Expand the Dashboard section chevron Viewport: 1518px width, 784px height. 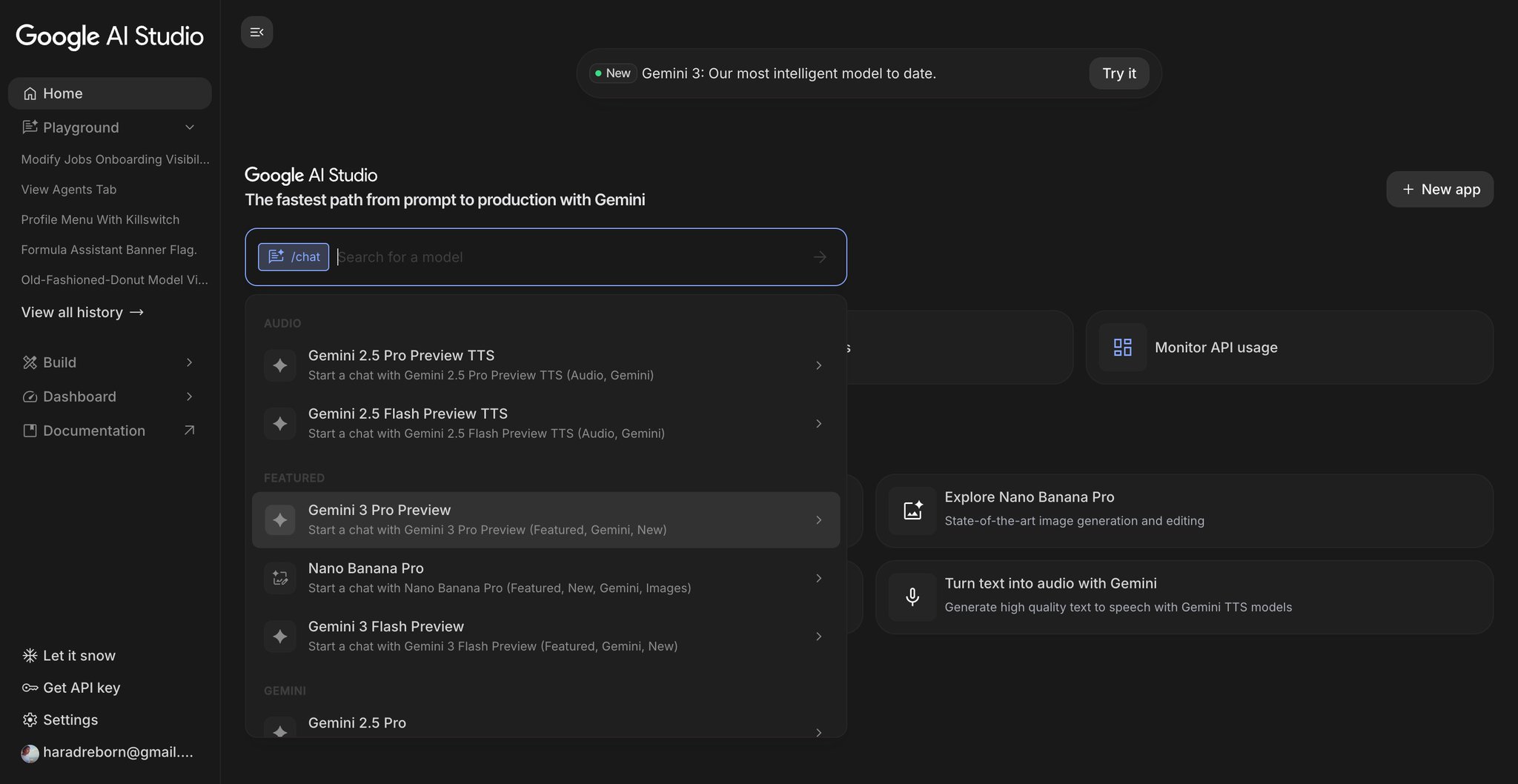click(189, 396)
